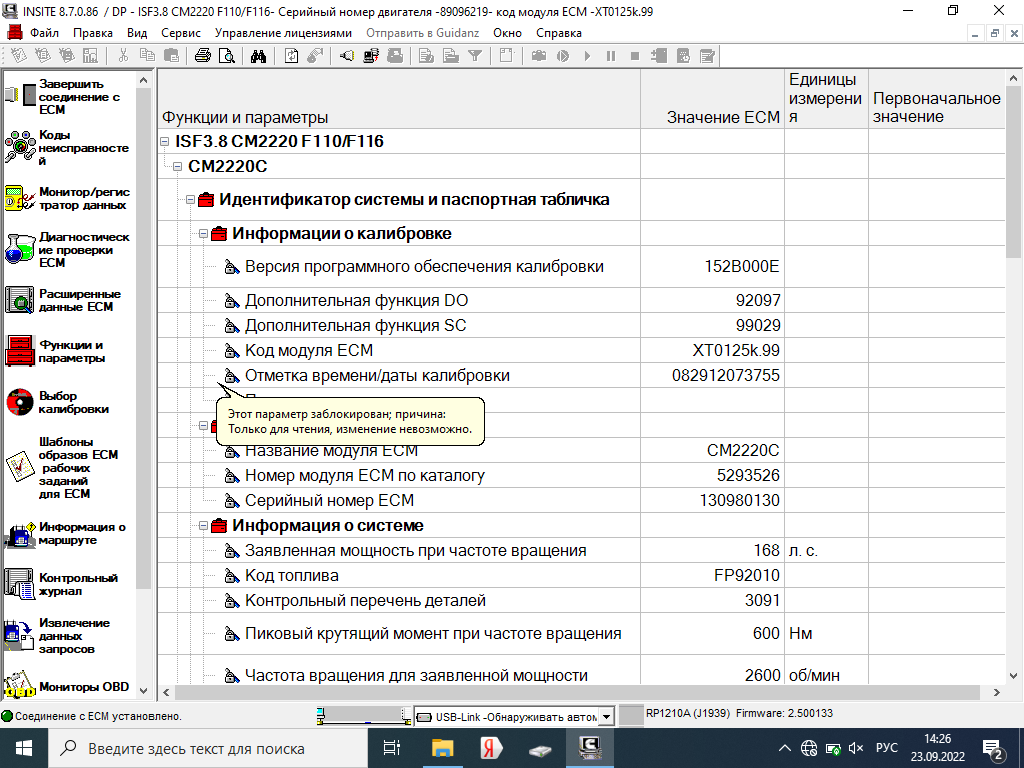Collapse Информация о системе group
Image resolution: width=1024 pixels, height=768 pixels.
204,526
